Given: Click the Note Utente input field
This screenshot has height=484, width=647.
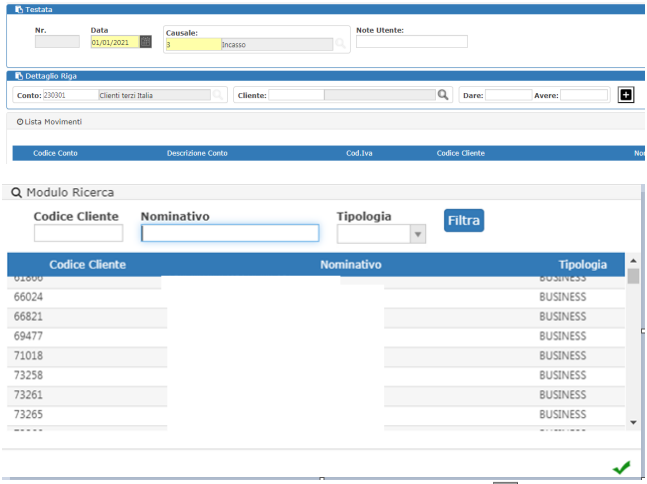Looking at the screenshot, I should [x=412, y=41].
